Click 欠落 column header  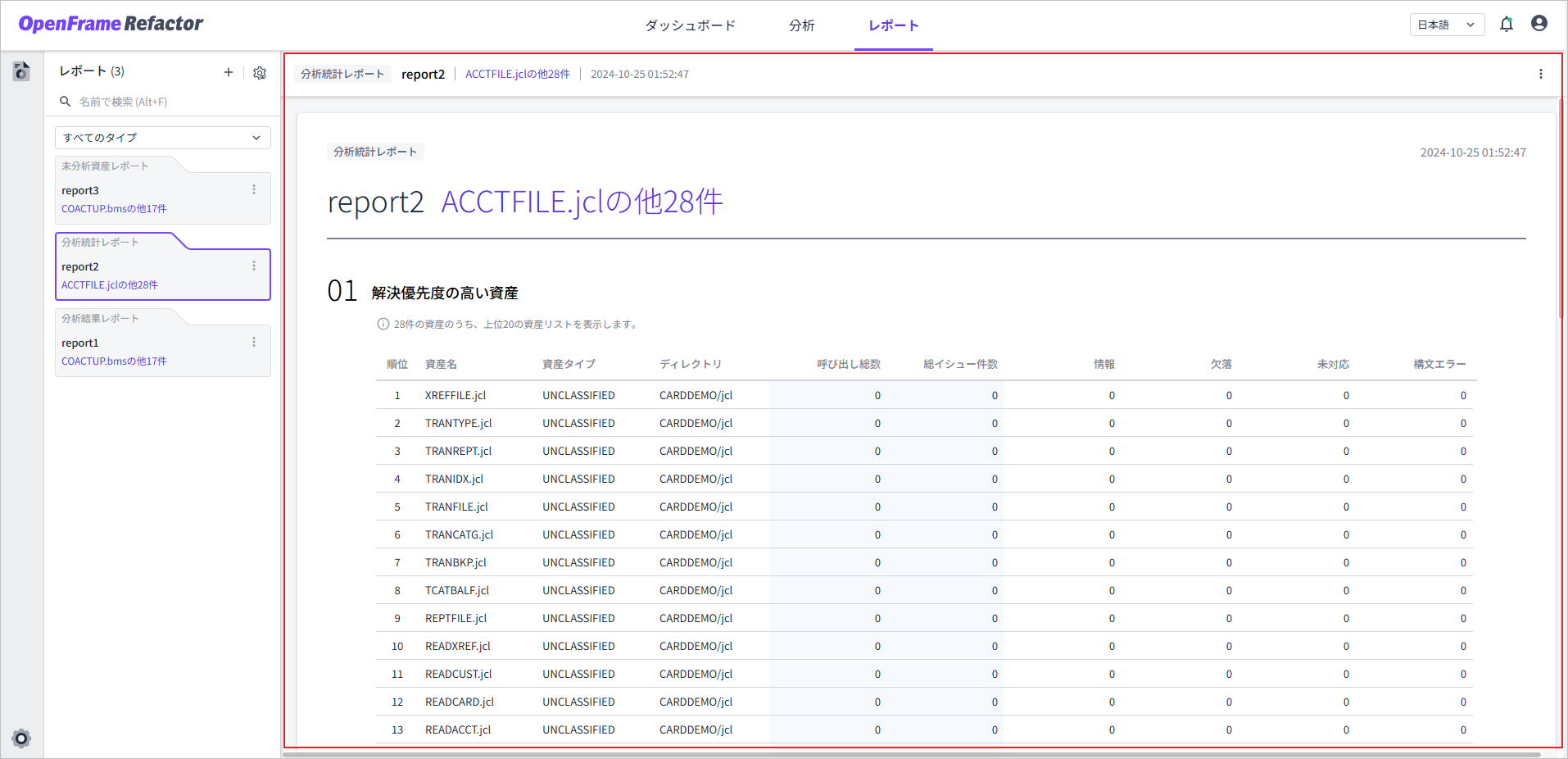1221,364
